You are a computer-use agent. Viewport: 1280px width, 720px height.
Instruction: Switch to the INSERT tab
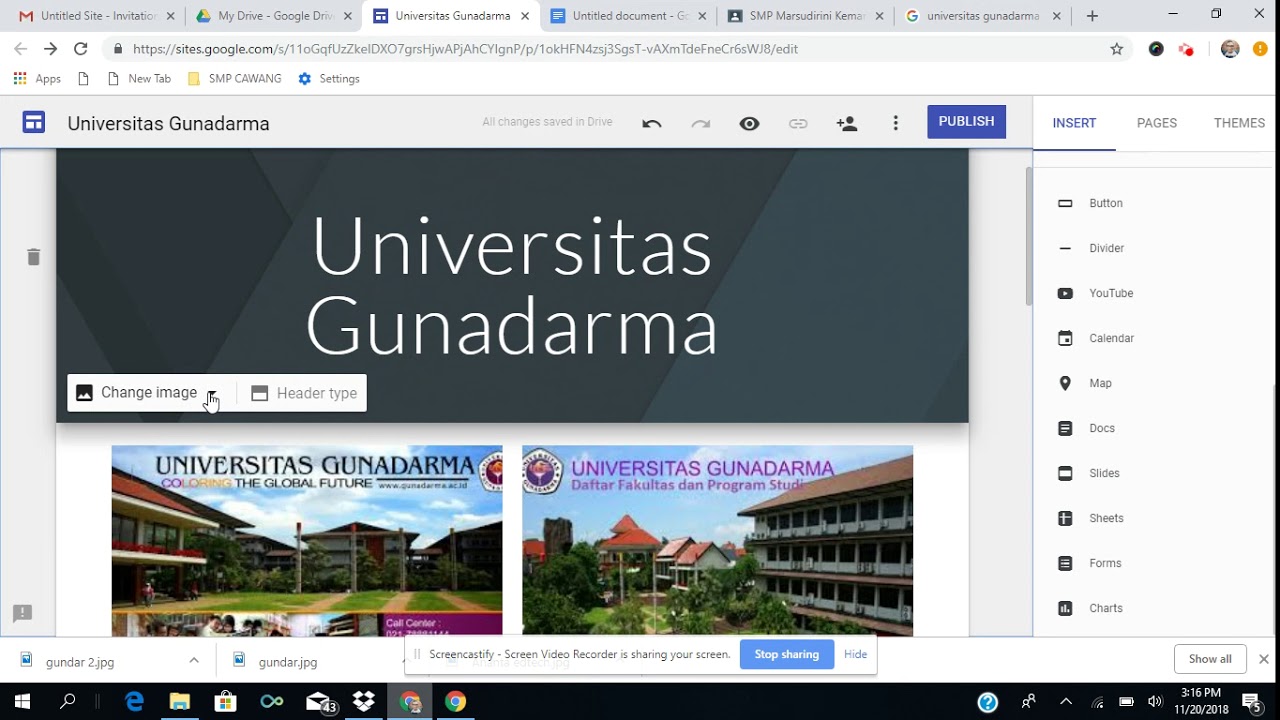(1074, 123)
